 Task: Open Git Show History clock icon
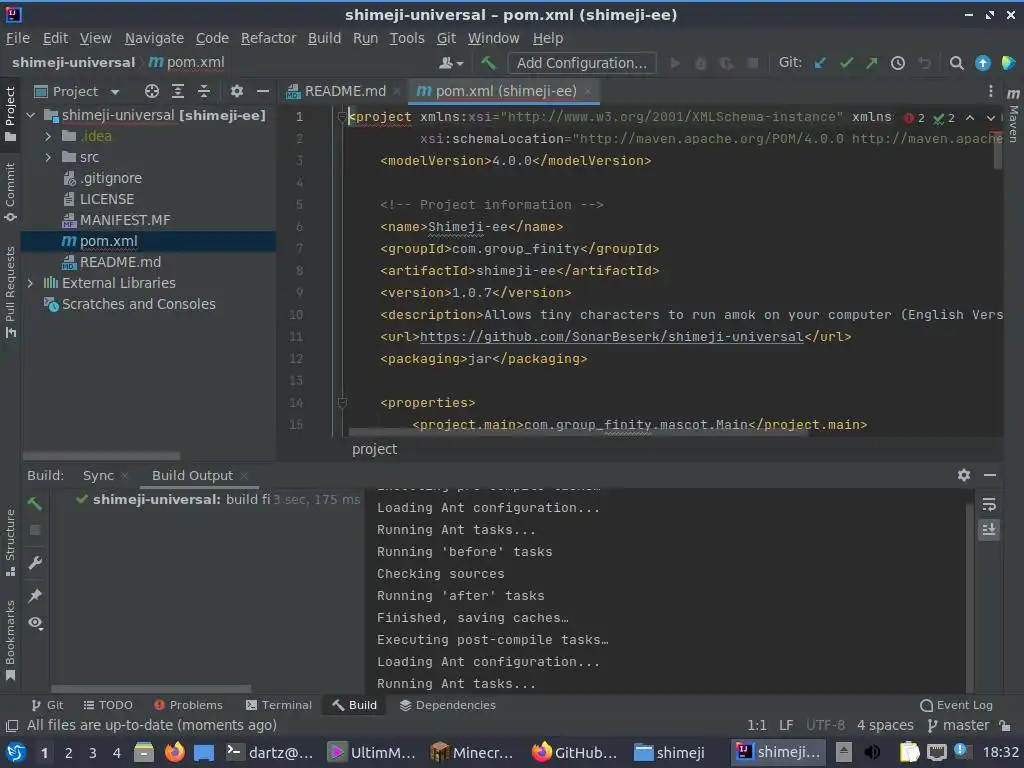898,63
